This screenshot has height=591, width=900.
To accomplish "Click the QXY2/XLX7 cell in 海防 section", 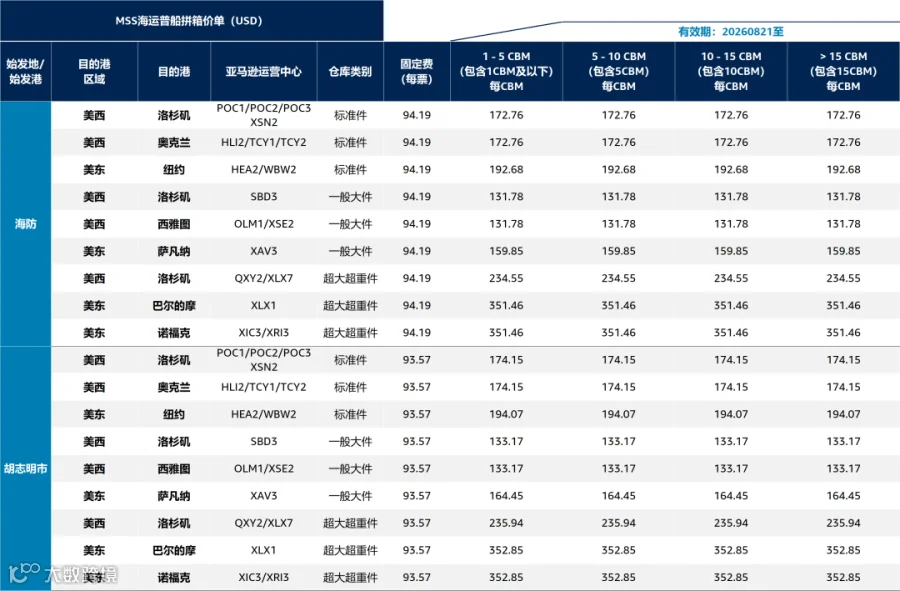I will (x=263, y=278).
